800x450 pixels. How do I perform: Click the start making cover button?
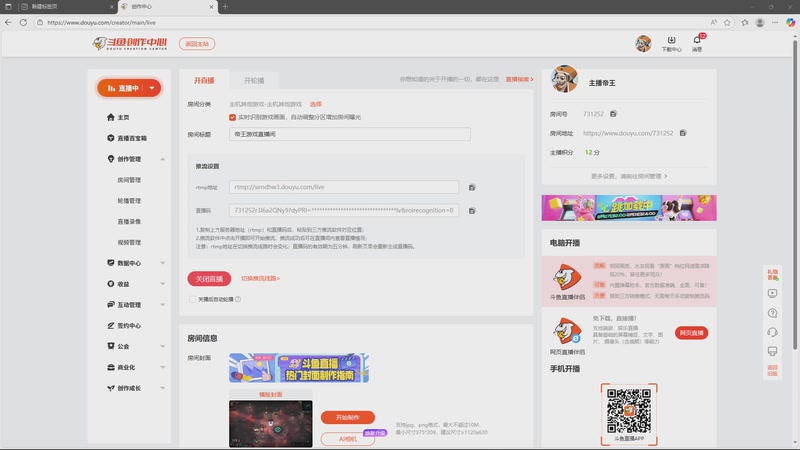tap(347, 417)
